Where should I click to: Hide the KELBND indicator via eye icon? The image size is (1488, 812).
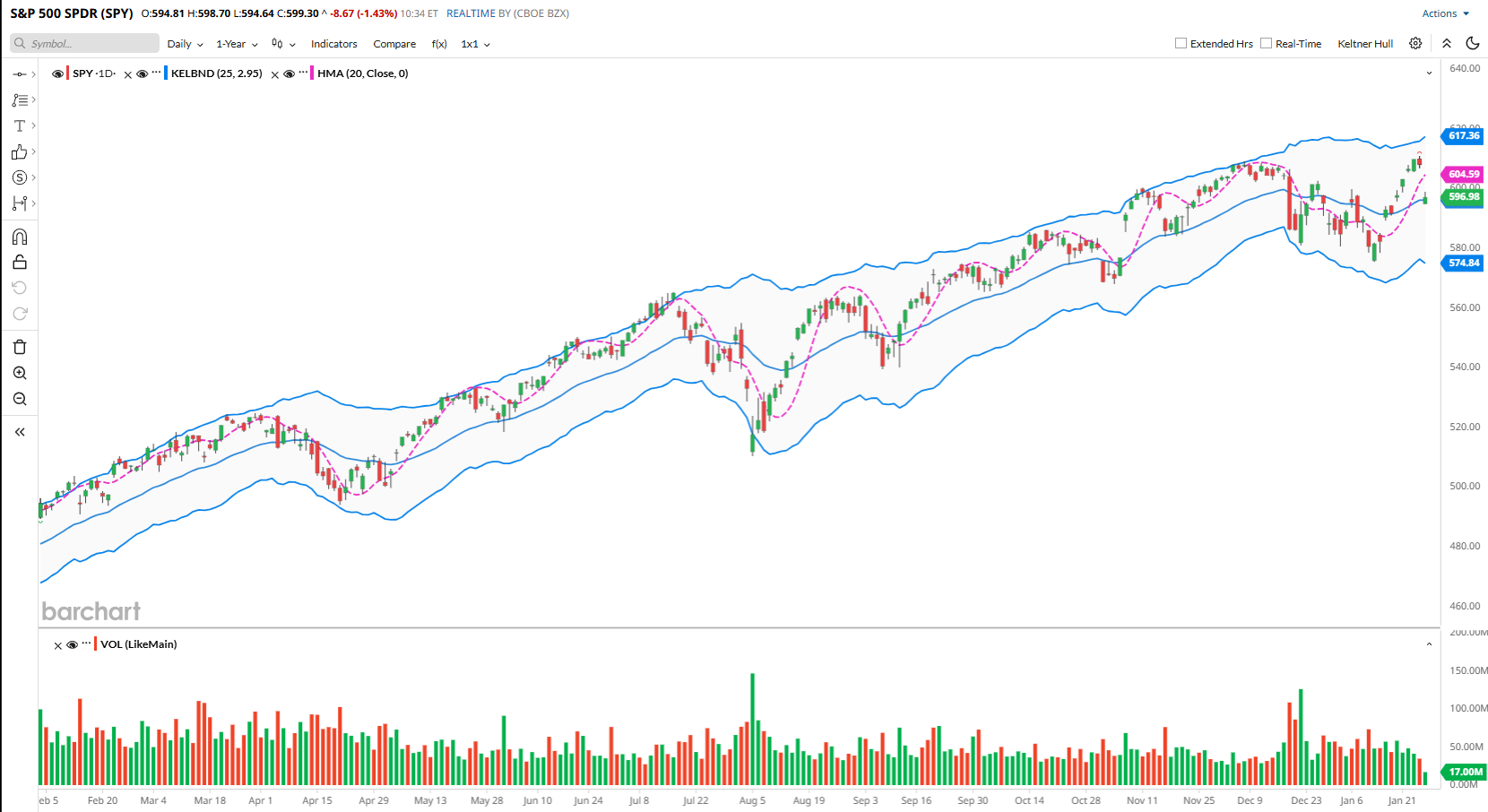142,74
